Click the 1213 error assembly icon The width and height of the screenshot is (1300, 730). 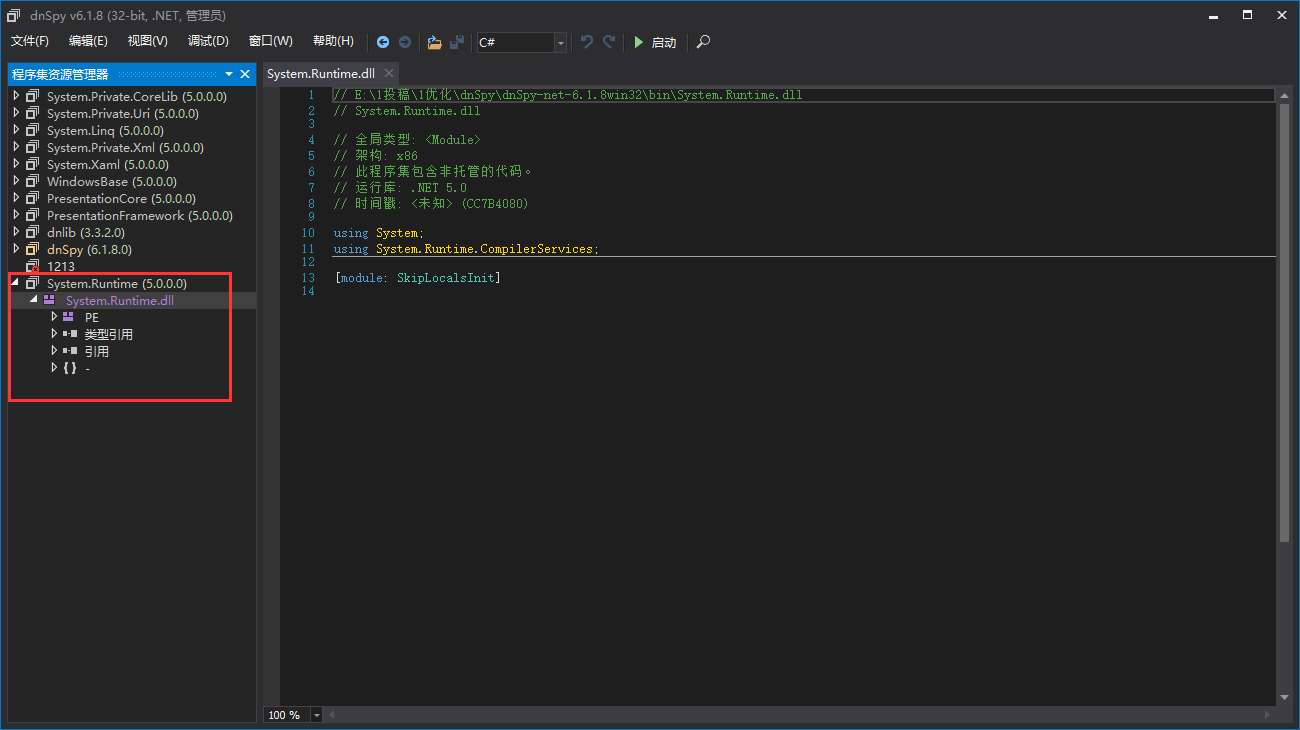pos(32,266)
